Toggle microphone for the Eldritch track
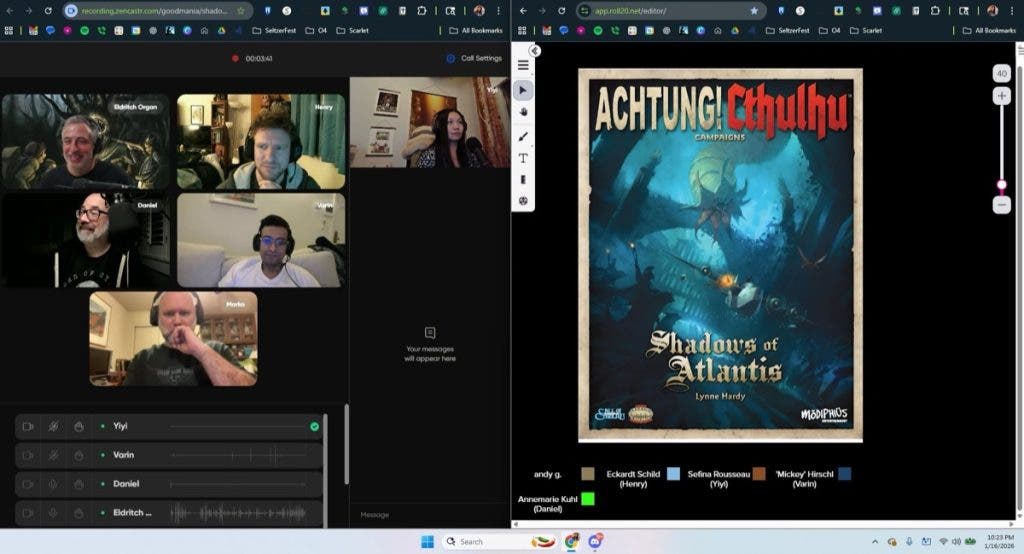The image size is (1024, 554). pos(53,513)
